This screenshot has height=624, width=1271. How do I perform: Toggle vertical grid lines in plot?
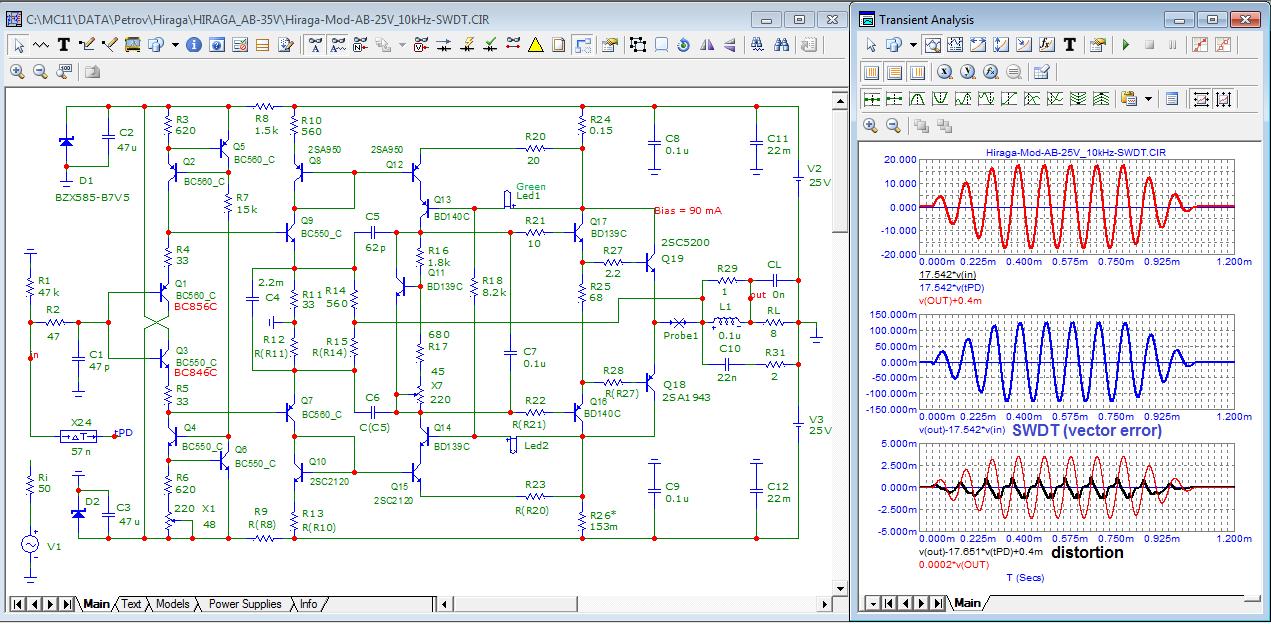tap(871, 72)
